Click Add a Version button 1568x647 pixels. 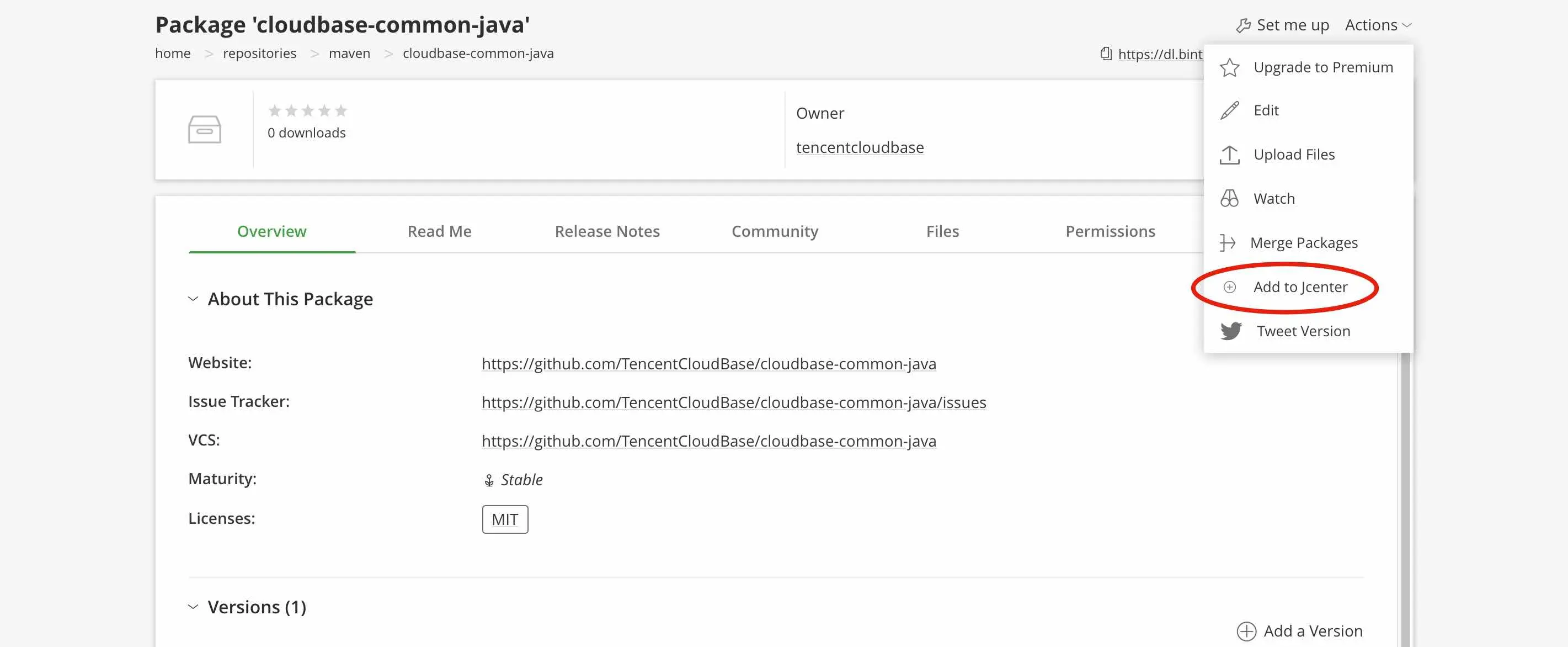click(x=1300, y=630)
